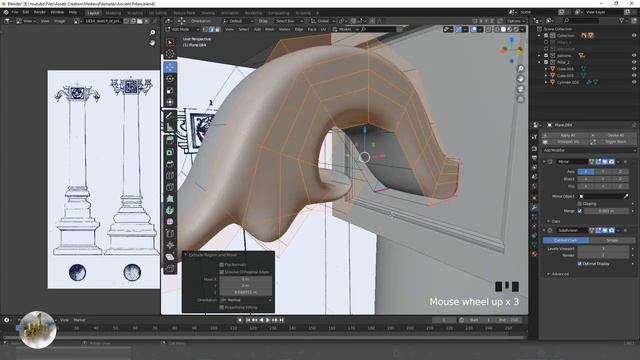This screenshot has width=640, height=360.
Task: Select the Bevel tool
Action: (170, 164)
